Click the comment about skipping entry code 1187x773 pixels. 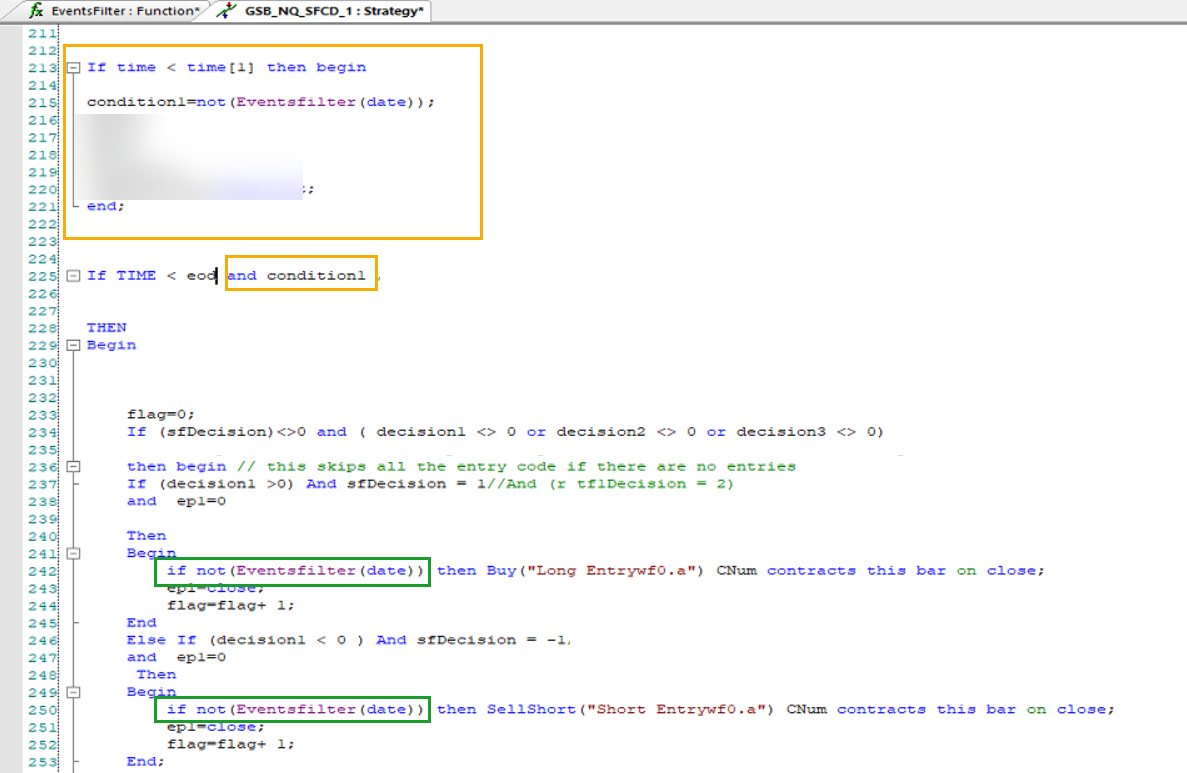[x=530, y=467]
